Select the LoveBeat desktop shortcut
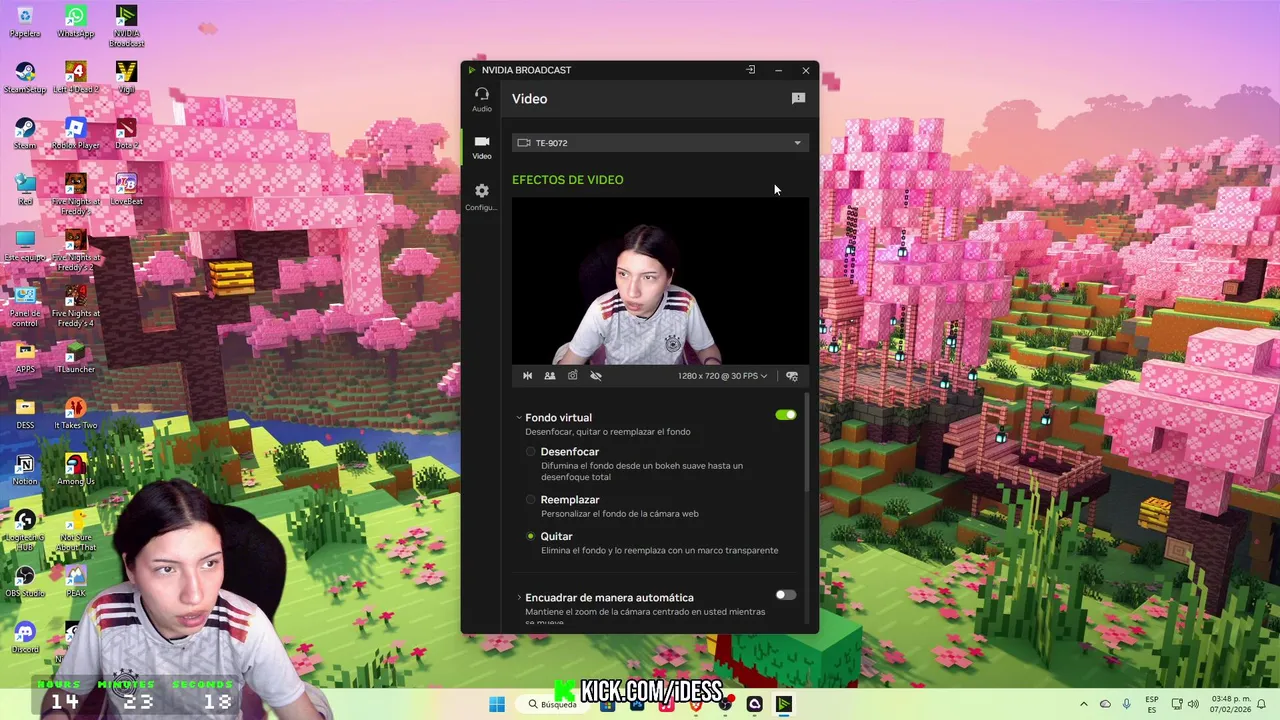 coord(126,190)
